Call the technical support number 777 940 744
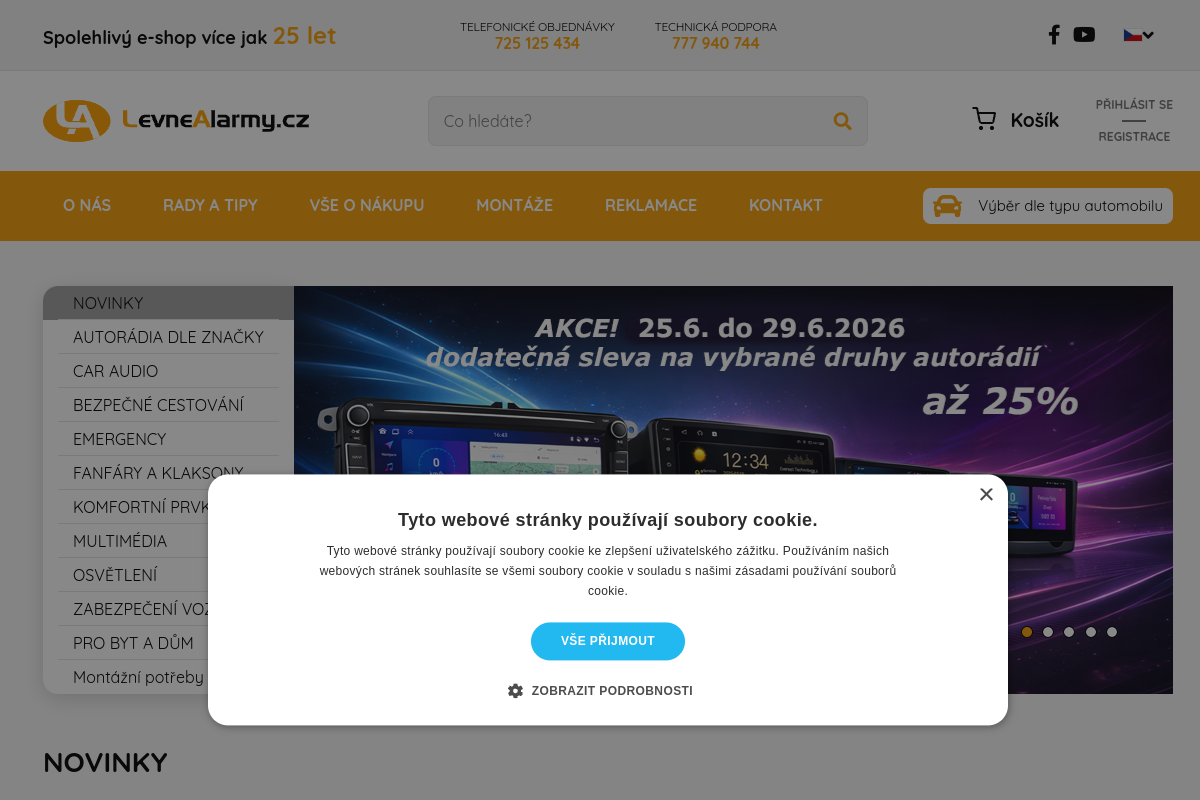The image size is (1200, 800). (x=715, y=43)
